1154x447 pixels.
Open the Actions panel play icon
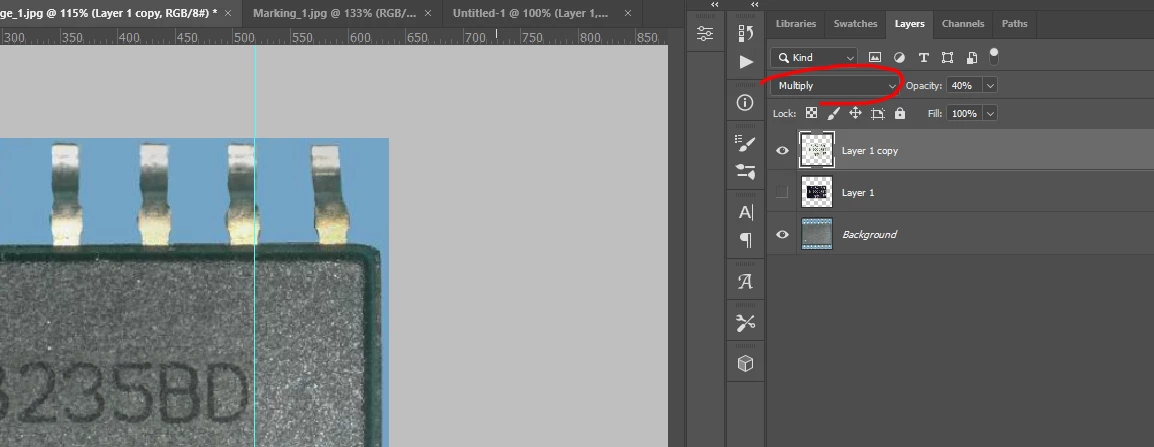click(746, 62)
